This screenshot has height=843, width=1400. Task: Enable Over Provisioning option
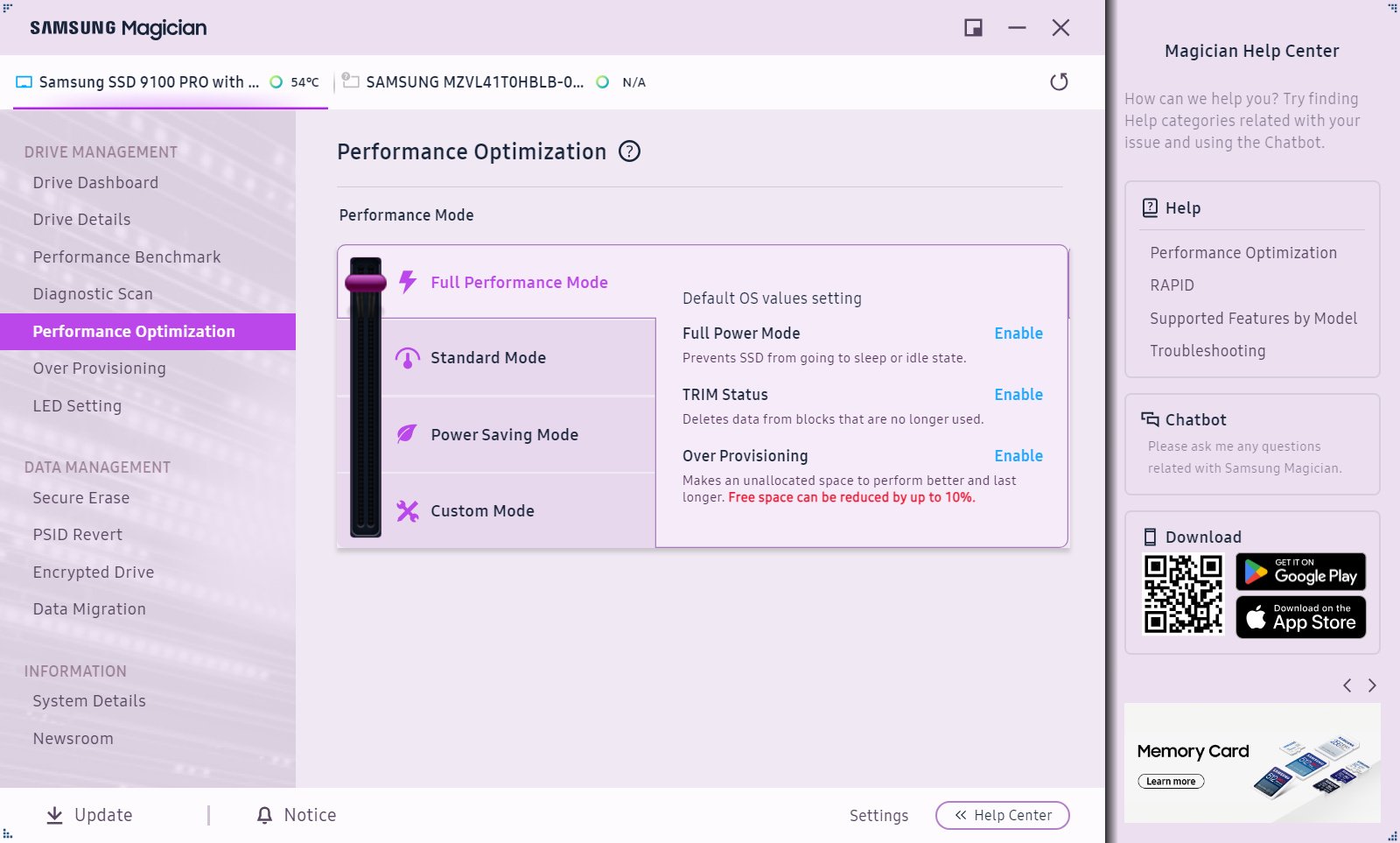[1018, 456]
